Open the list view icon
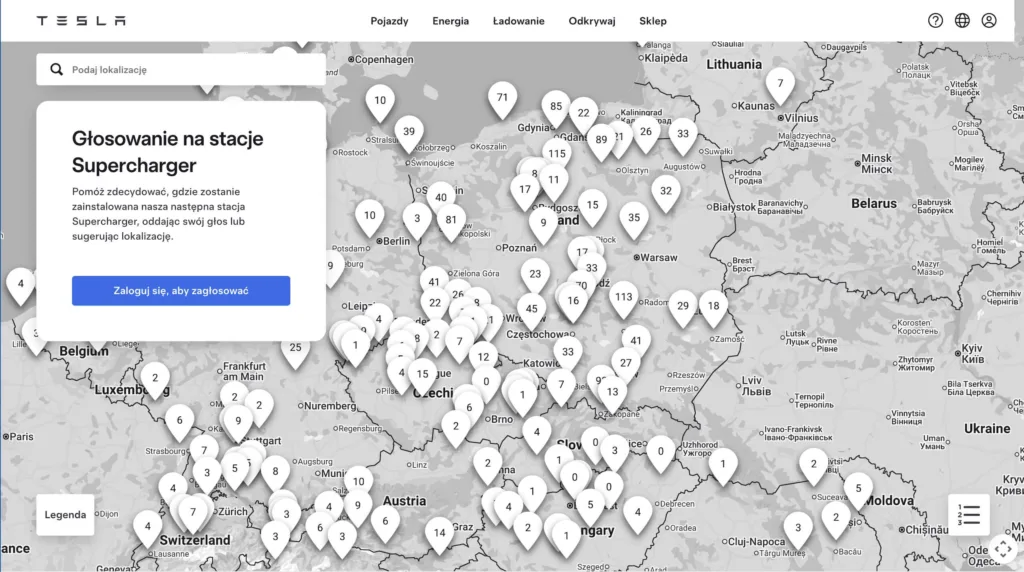This screenshot has width=1024, height=572. (x=968, y=515)
